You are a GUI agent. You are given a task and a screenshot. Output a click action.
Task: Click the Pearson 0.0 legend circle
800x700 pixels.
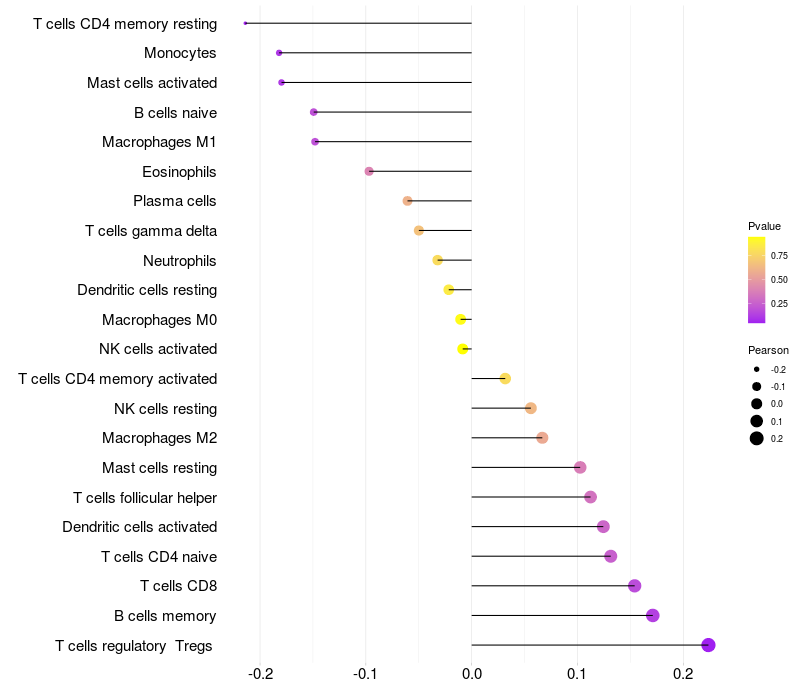757,404
